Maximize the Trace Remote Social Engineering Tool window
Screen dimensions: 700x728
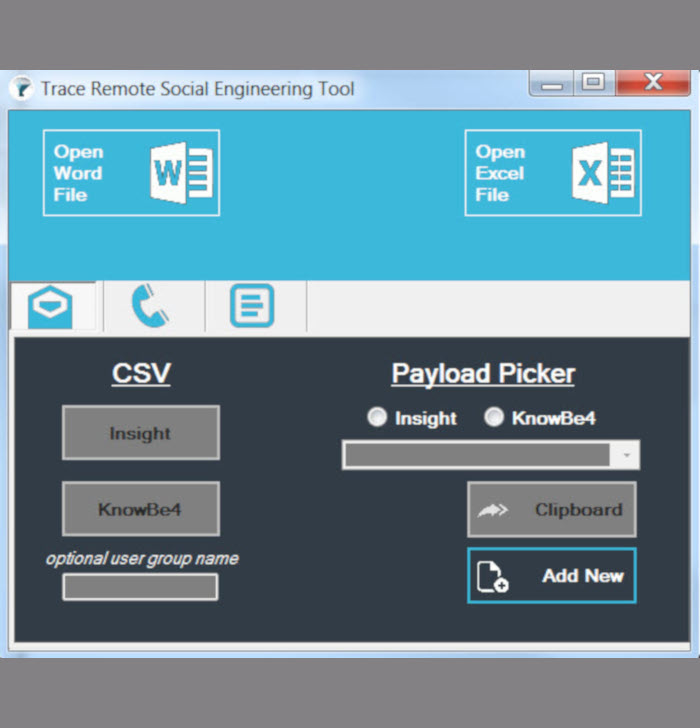(594, 84)
